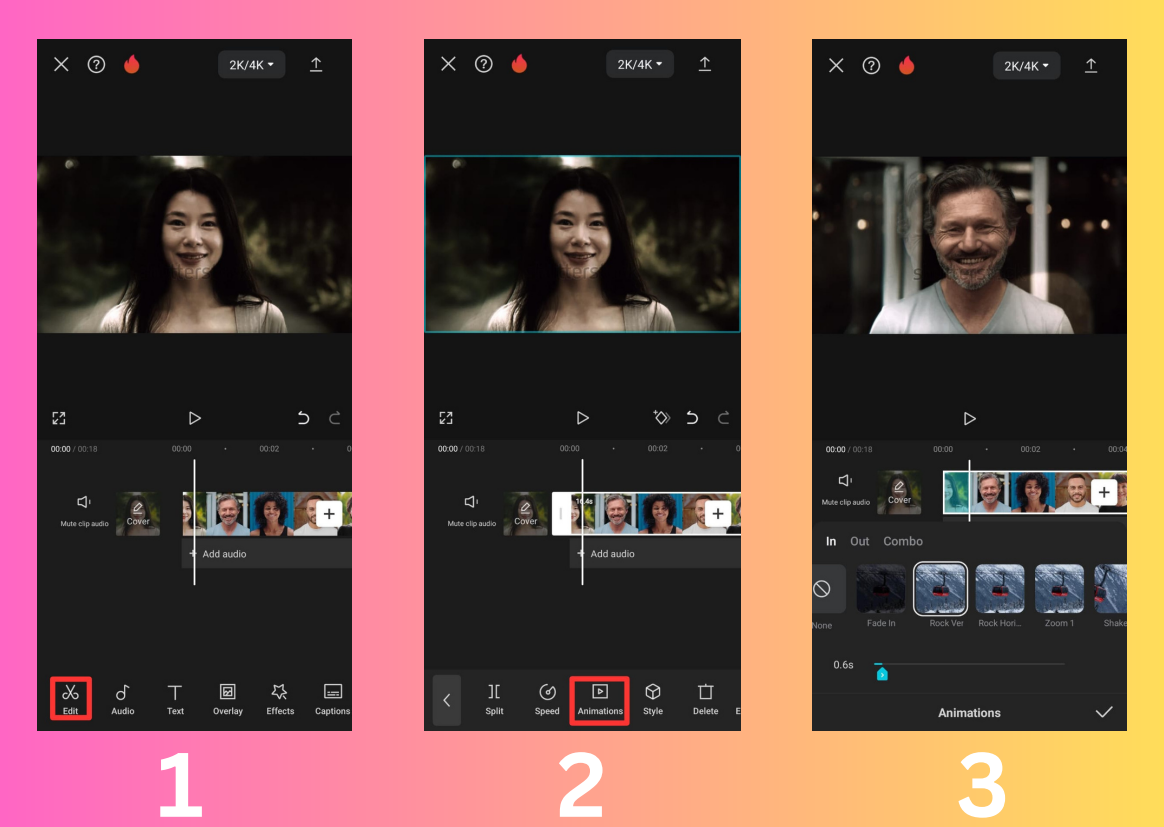Open Animations in screen 2 toolbar

coord(600,700)
